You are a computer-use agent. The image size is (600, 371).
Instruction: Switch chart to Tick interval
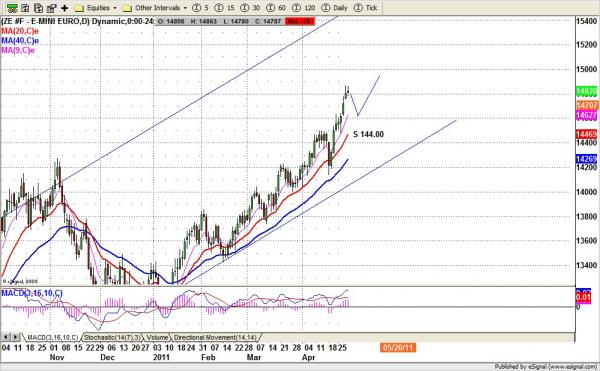tap(365, 8)
